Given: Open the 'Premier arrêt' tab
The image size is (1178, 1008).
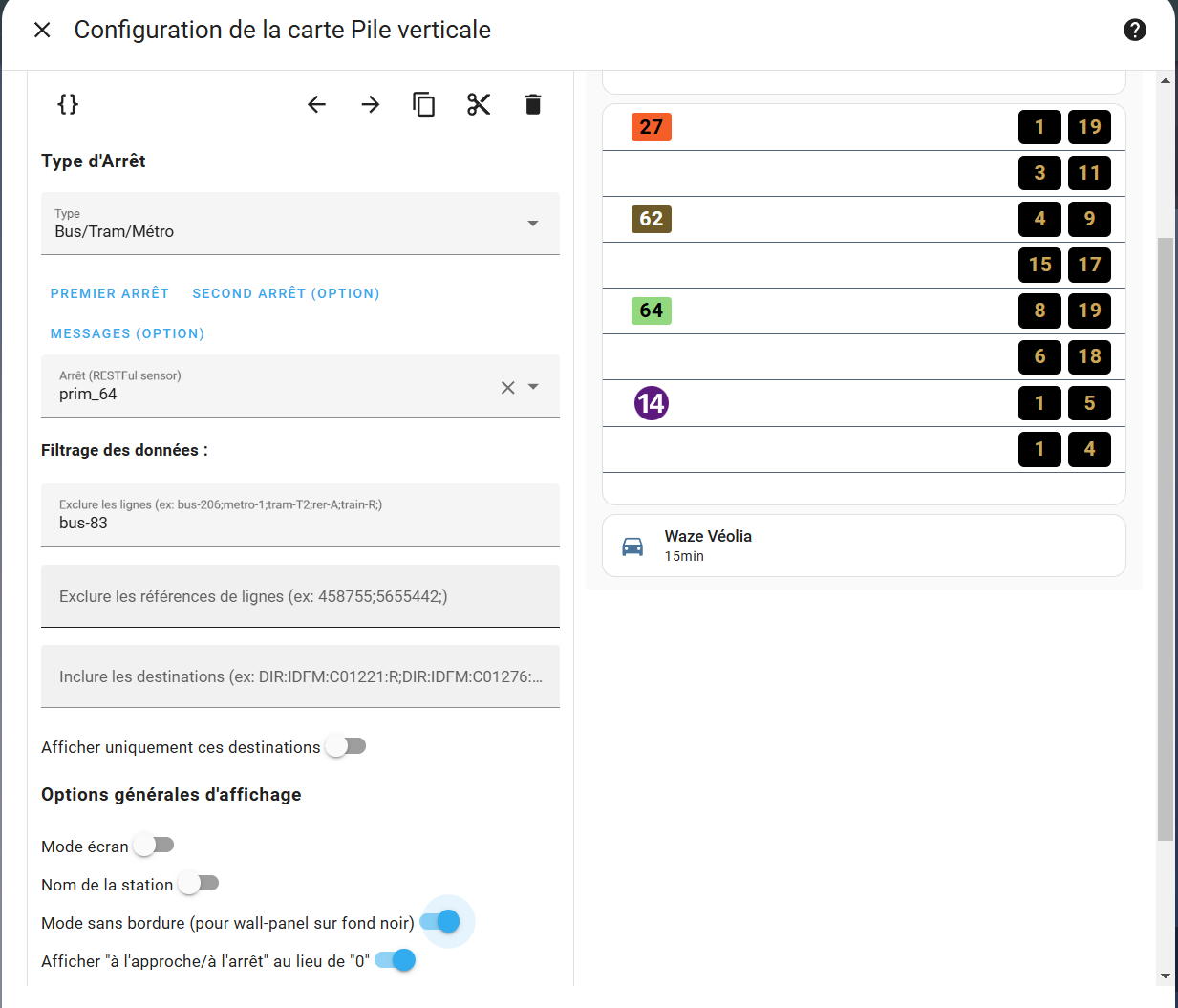Looking at the screenshot, I should [x=109, y=293].
